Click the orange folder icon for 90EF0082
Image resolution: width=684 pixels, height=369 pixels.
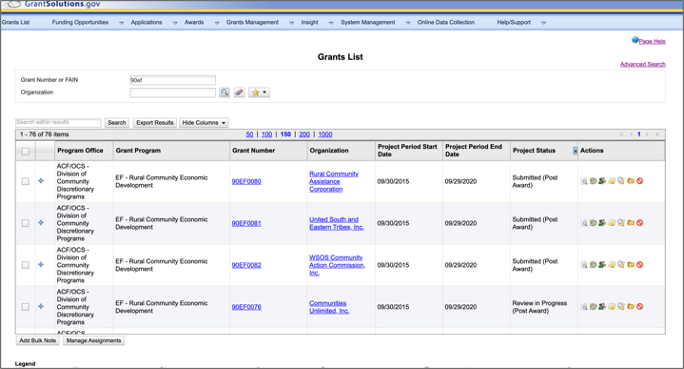click(630, 265)
